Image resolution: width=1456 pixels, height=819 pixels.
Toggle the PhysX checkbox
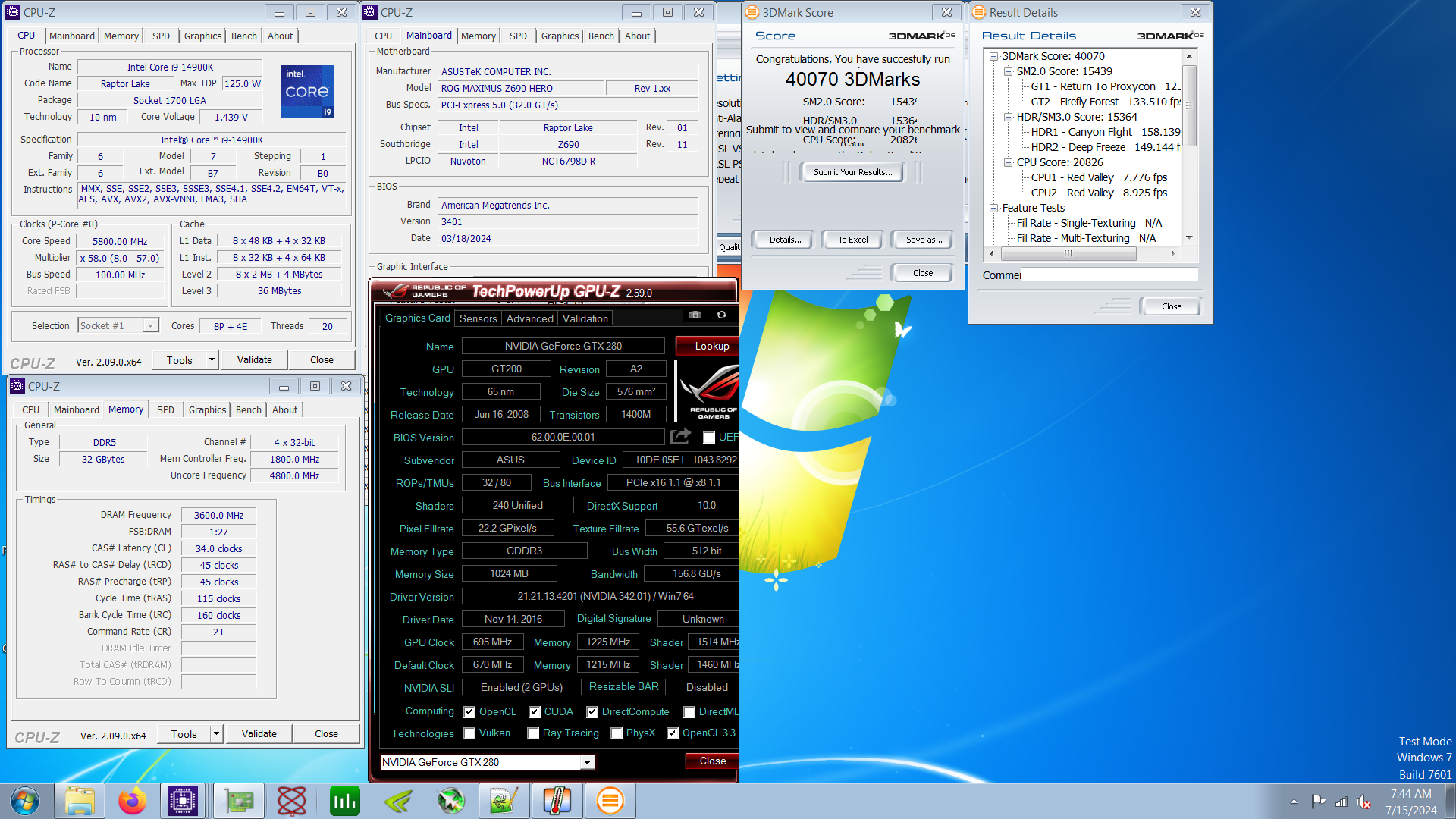[x=617, y=733]
